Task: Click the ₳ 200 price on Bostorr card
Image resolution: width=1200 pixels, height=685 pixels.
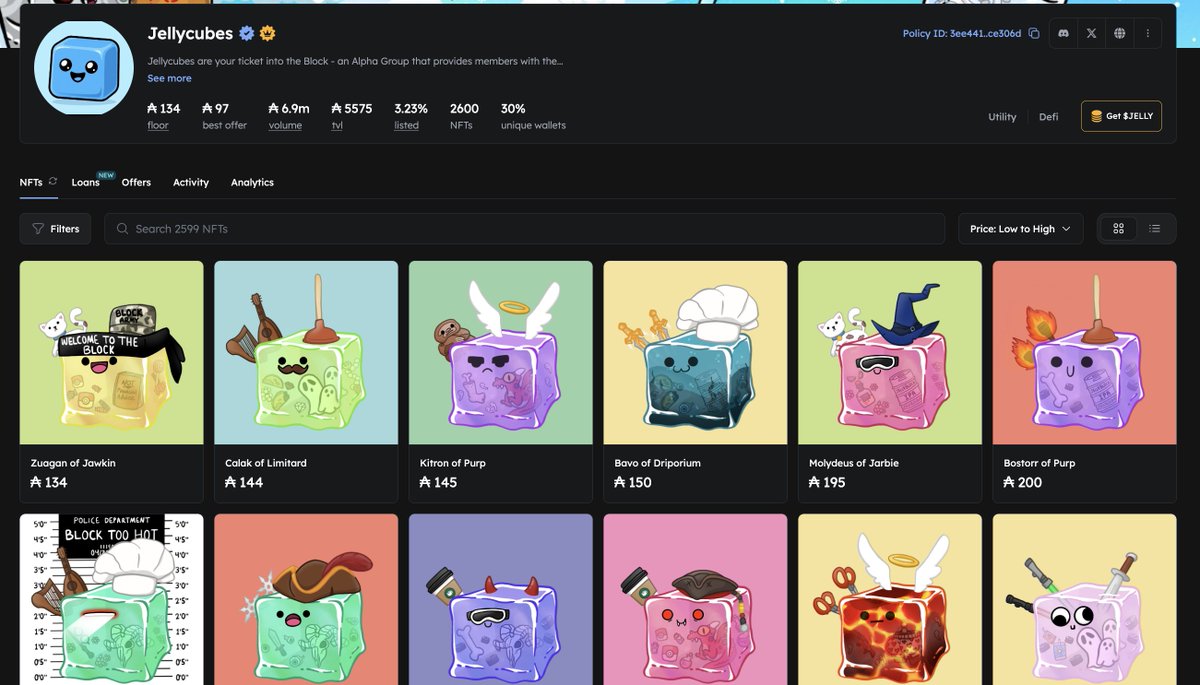Action: pos(1023,482)
